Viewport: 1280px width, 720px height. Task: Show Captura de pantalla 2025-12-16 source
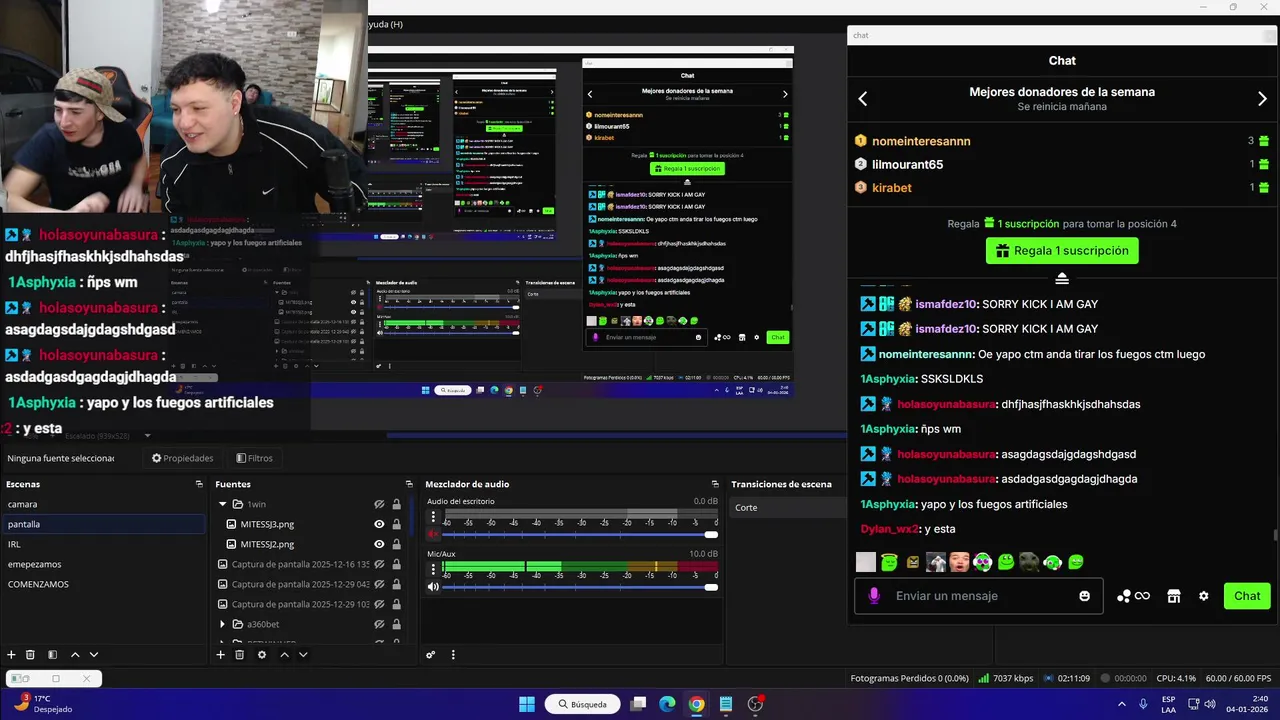click(x=379, y=564)
